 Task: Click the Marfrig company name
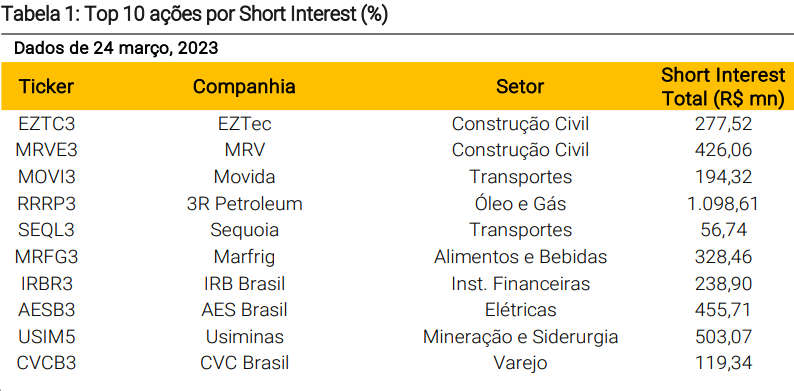coord(245,257)
